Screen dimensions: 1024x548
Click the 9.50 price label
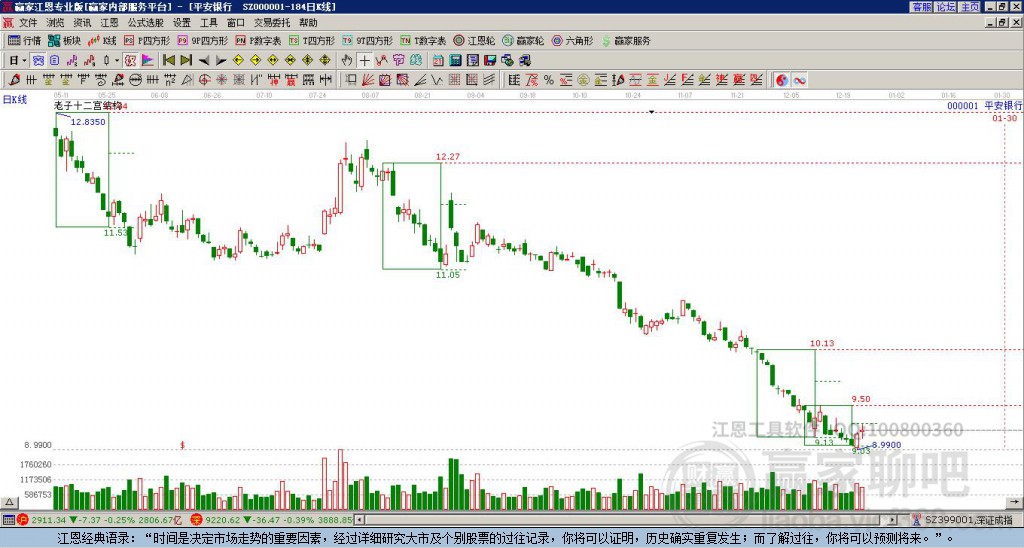861,399
